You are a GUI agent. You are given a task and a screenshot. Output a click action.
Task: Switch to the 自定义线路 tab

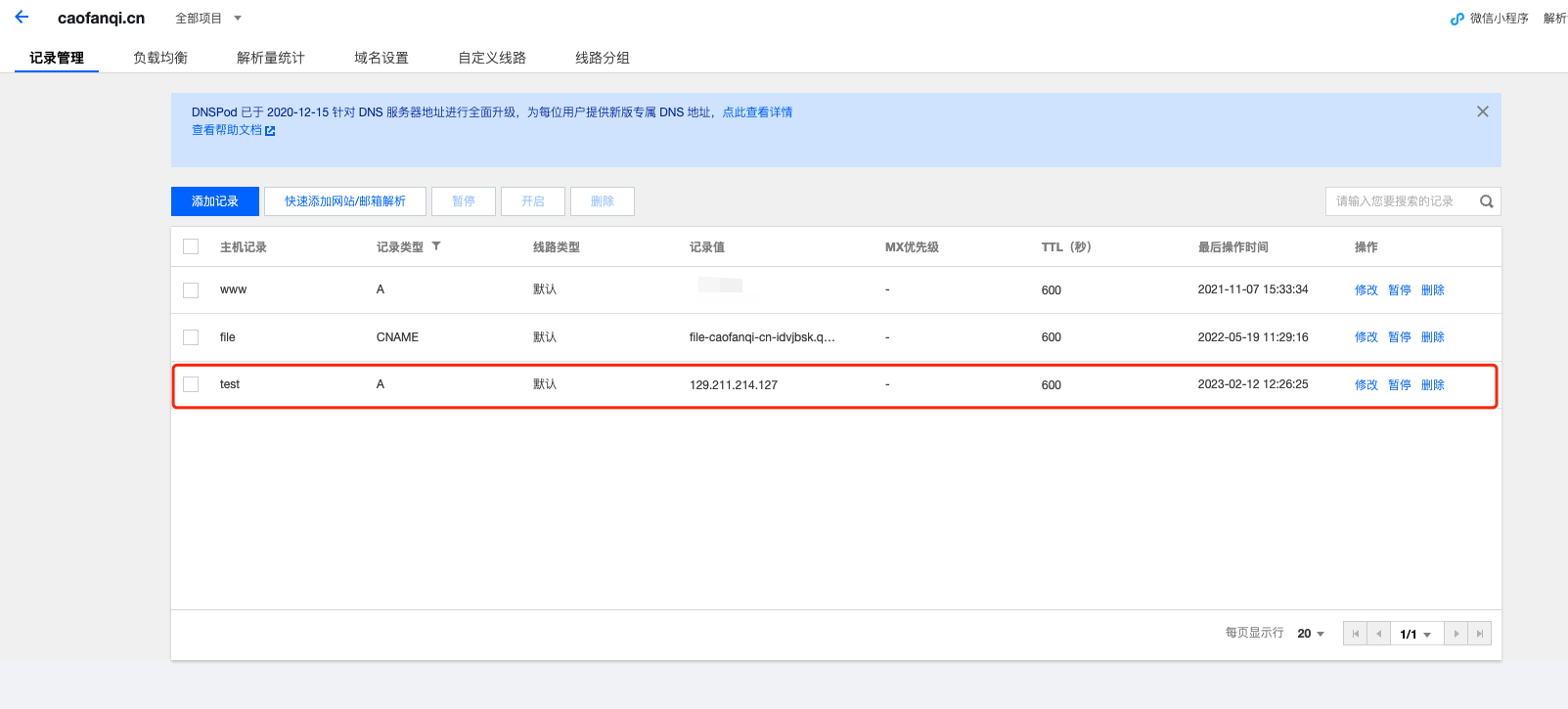tap(492, 58)
